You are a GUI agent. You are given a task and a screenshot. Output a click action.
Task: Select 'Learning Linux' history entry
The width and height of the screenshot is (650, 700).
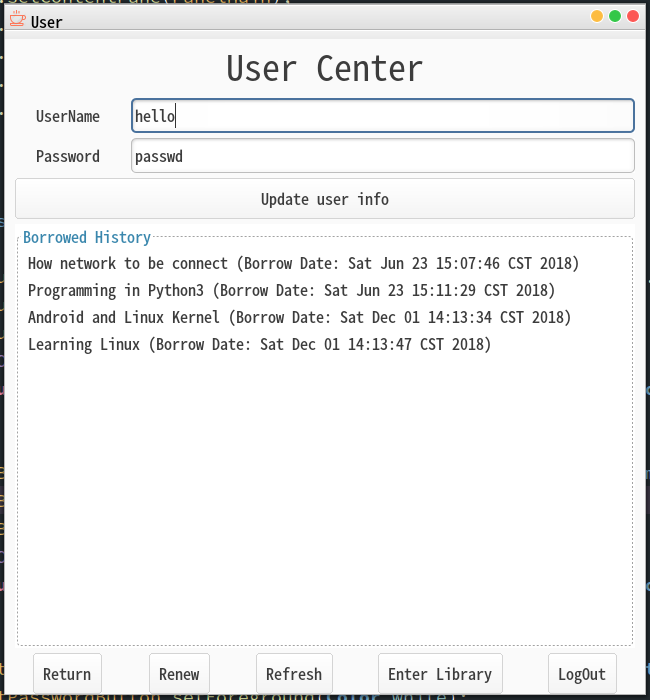[x=259, y=344]
